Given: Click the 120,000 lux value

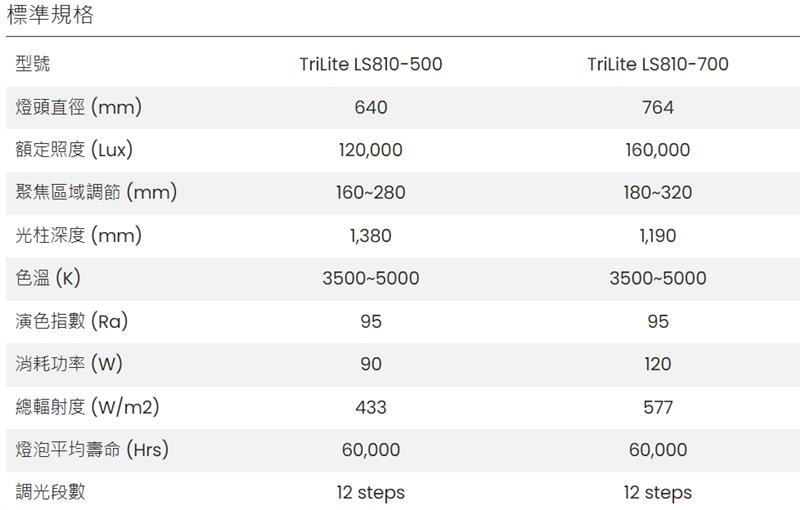Looking at the screenshot, I should [x=371, y=150].
